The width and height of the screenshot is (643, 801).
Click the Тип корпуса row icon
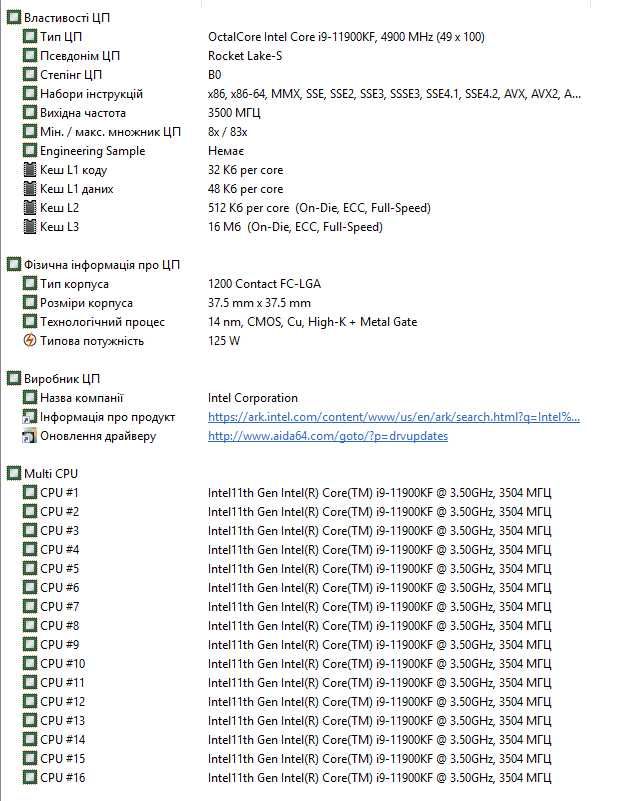[x=30, y=284]
